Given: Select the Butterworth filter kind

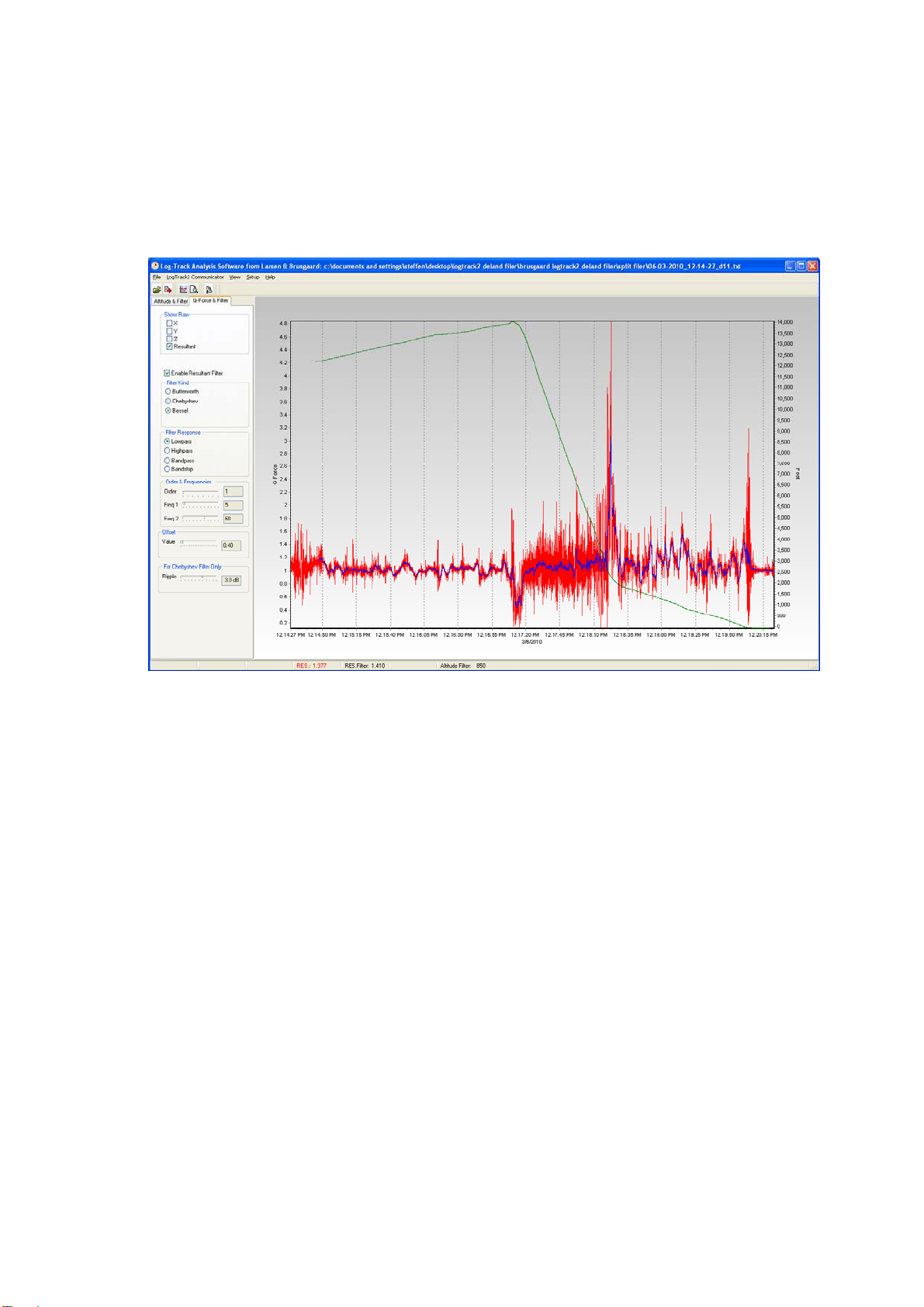Looking at the screenshot, I should click(x=168, y=392).
